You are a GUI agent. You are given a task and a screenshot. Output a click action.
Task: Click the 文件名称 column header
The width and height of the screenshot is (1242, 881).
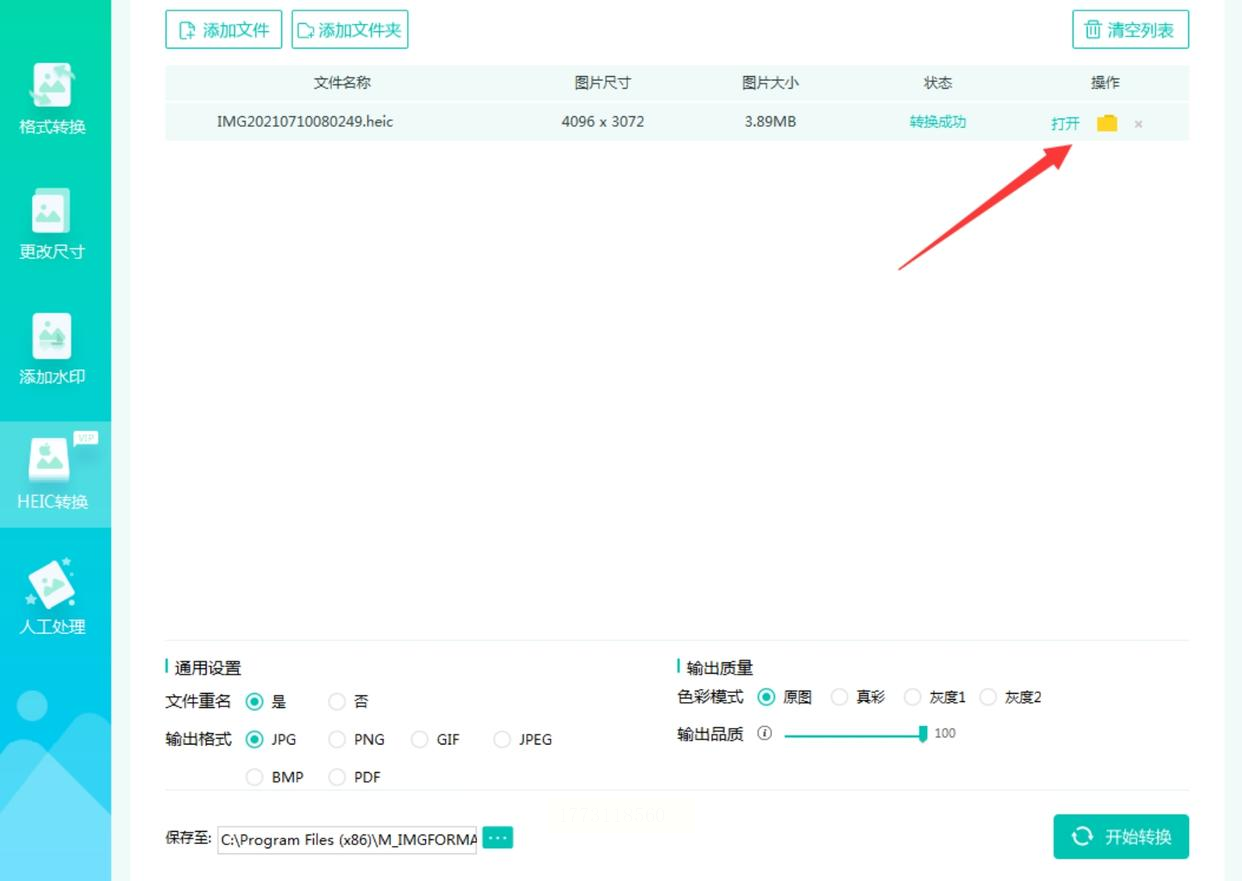click(x=342, y=83)
